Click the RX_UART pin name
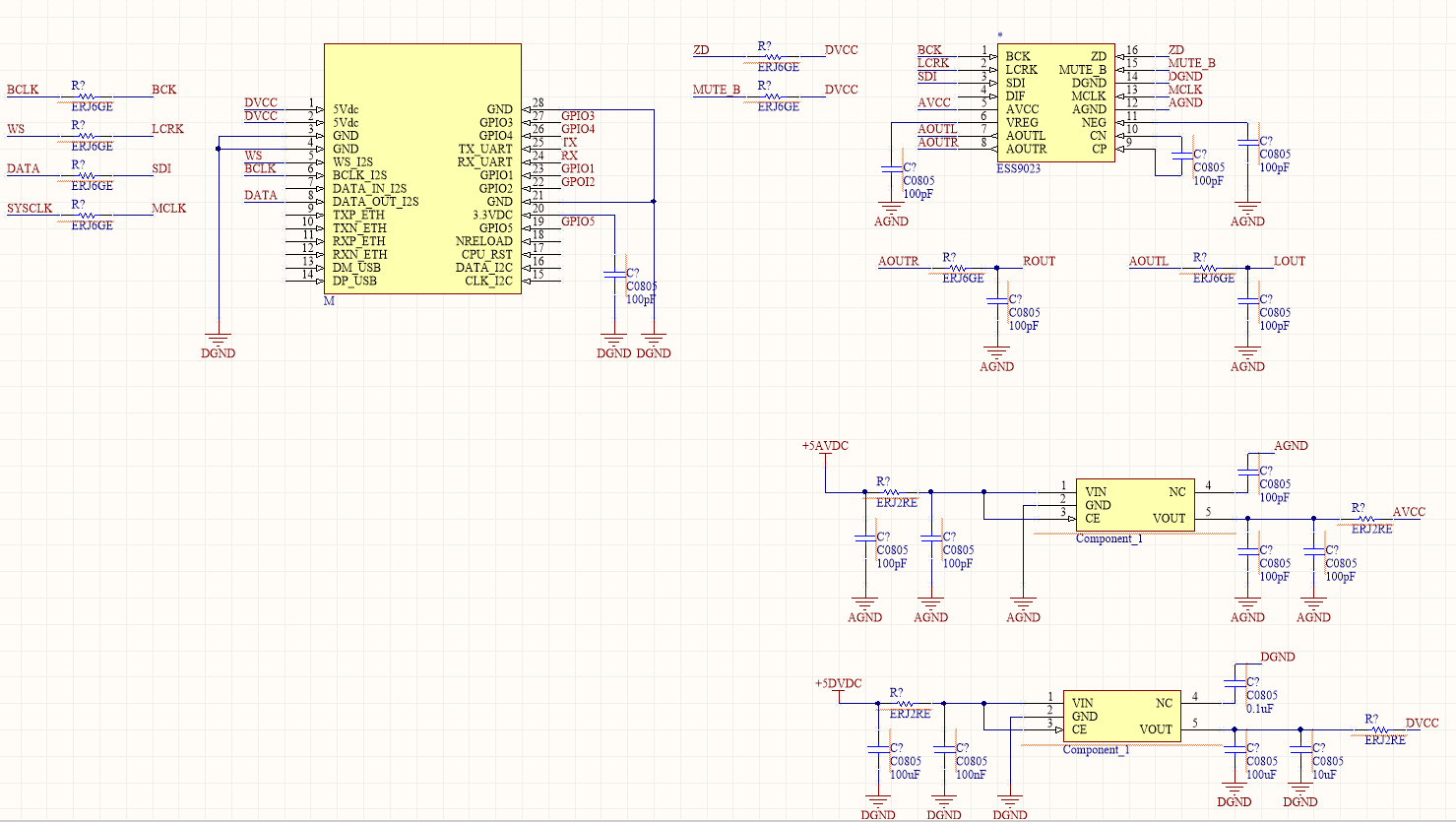Image resolution: width=1456 pixels, height=822 pixels. (485, 162)
